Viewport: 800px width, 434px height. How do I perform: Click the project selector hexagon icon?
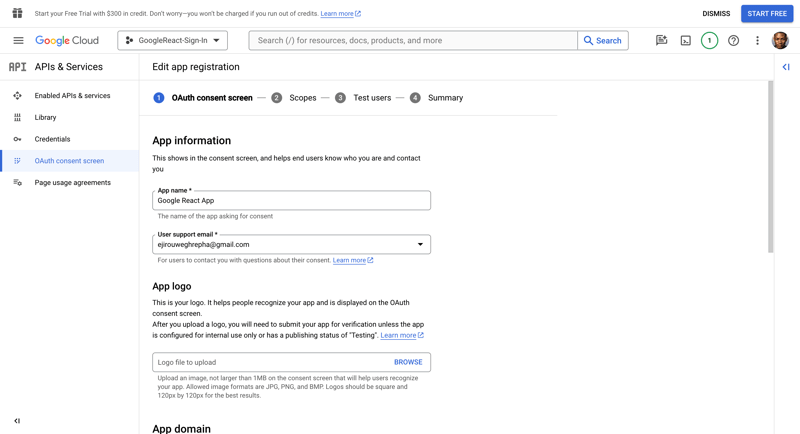130,40
